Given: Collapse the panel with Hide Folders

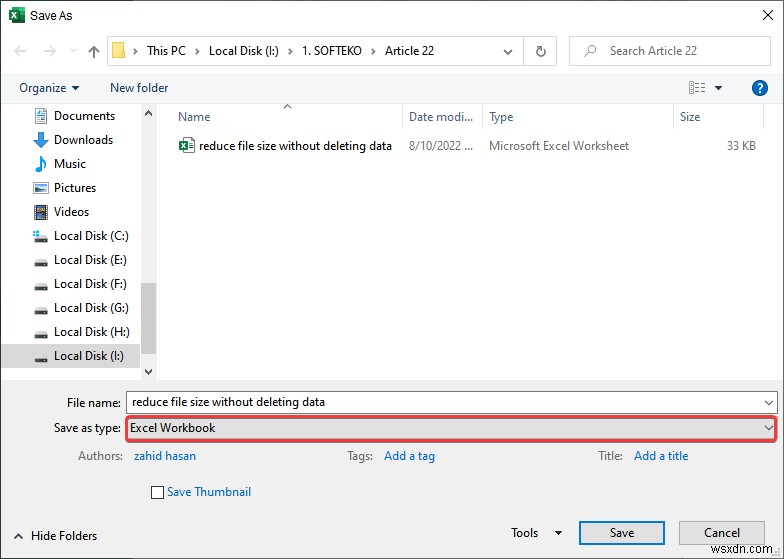Looking at the screenshot, I should [x=56, y=536].
